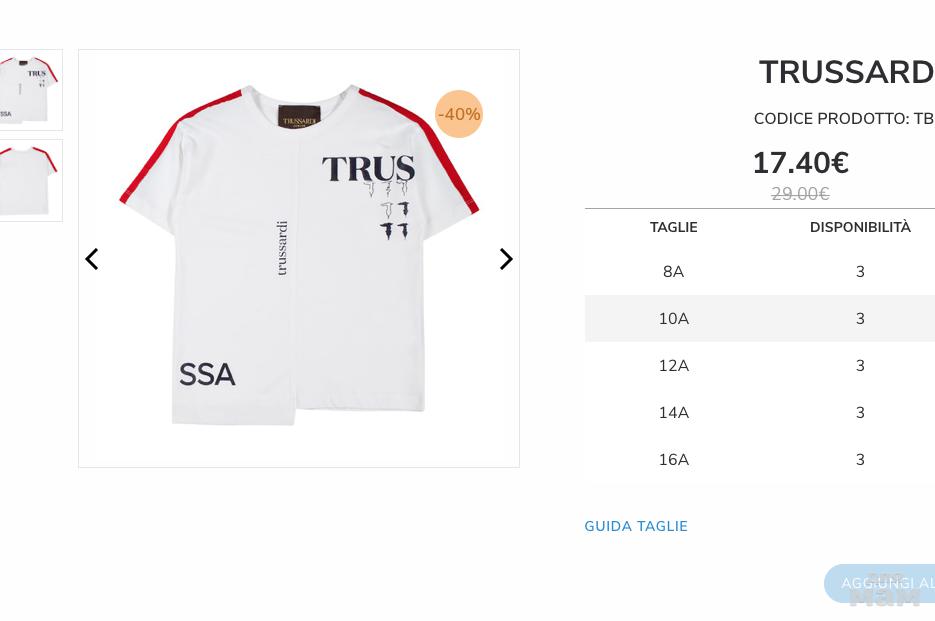Image resolution: width=935 pixels, height=621 pixels.
Task: Select the back view t-shirt thumbnail
Action: (30, 181)
